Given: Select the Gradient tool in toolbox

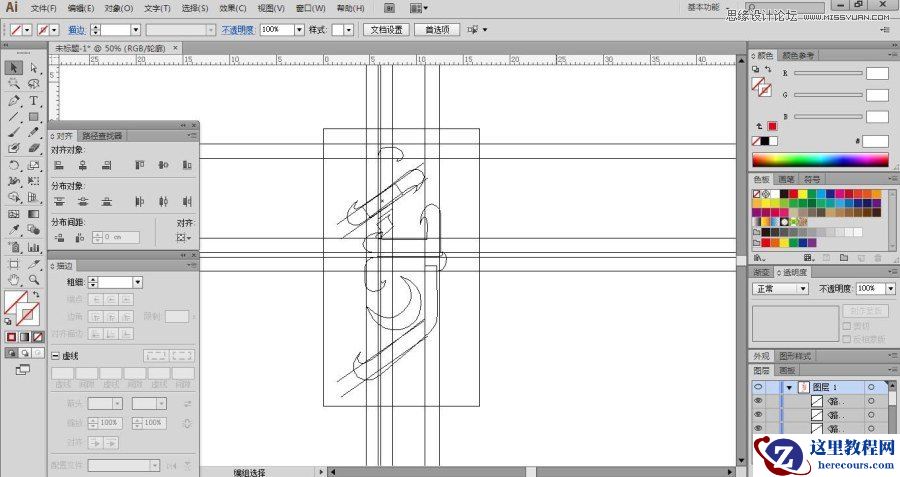Looking at the screenshot, I should tap(34, 214).
